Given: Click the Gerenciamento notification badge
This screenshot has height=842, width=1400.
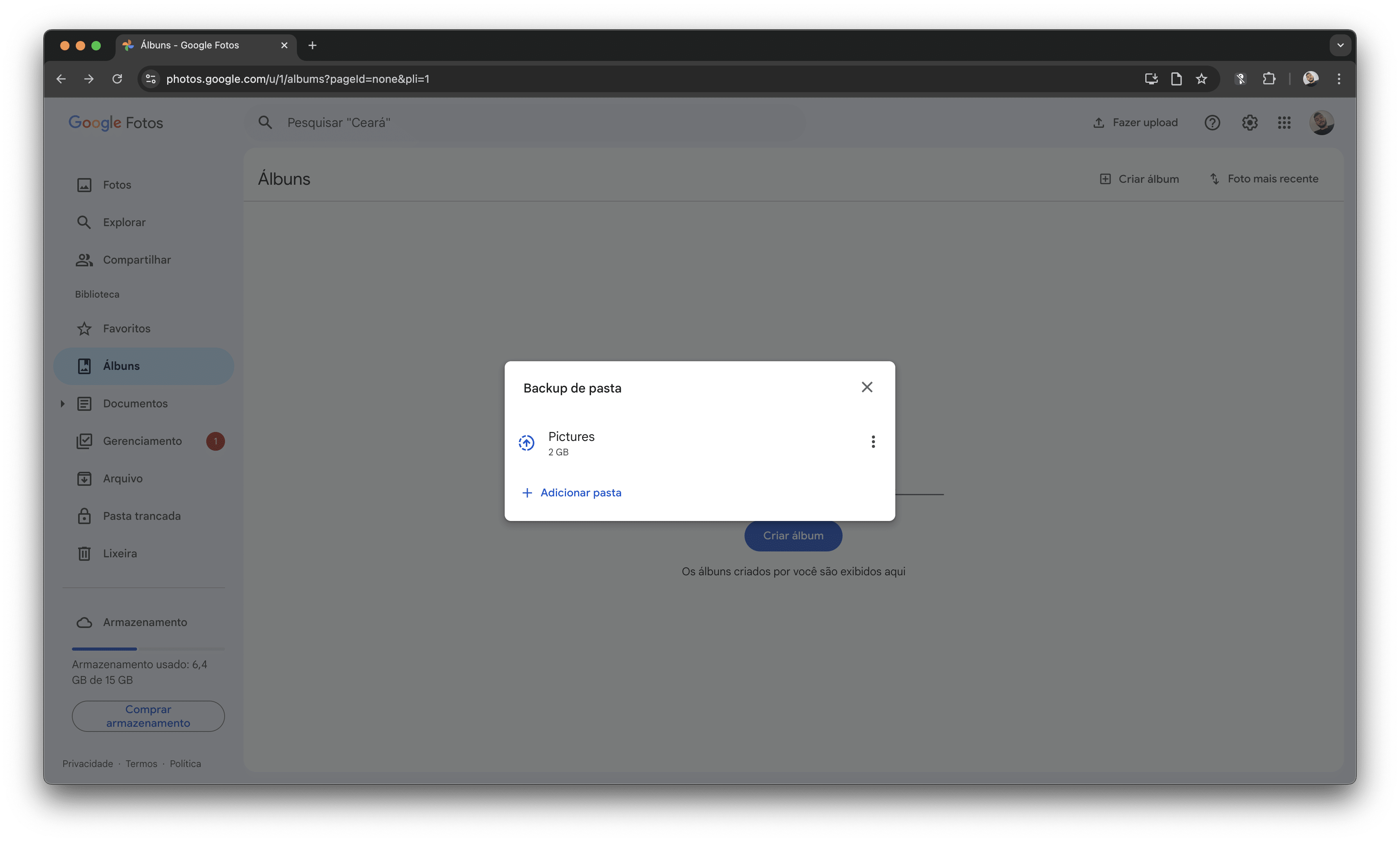Looking at the screenshot, I should (215, 441).
